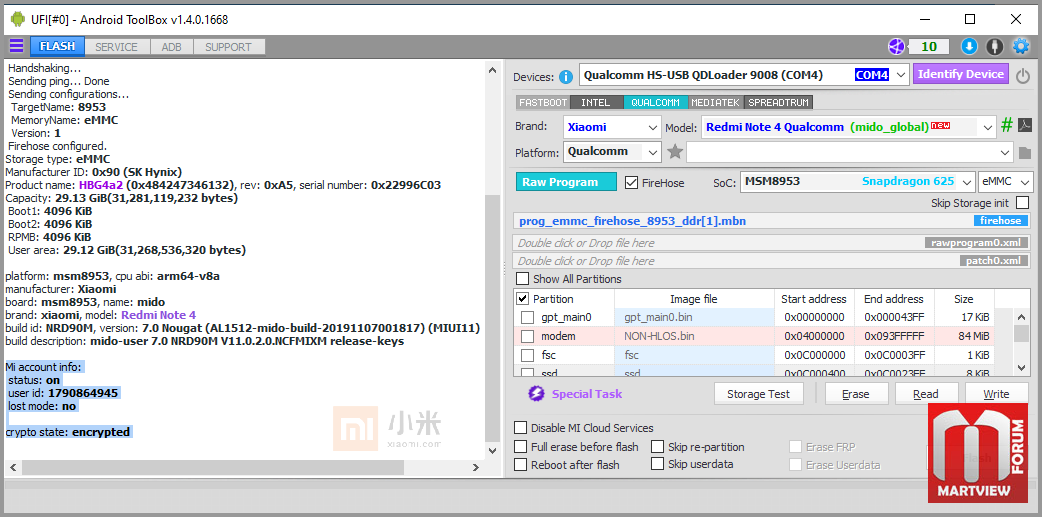Select the MEDIATEK platform tab
Image resolution: width=1042 pixels, height=517 pixels.
point(716,103)
